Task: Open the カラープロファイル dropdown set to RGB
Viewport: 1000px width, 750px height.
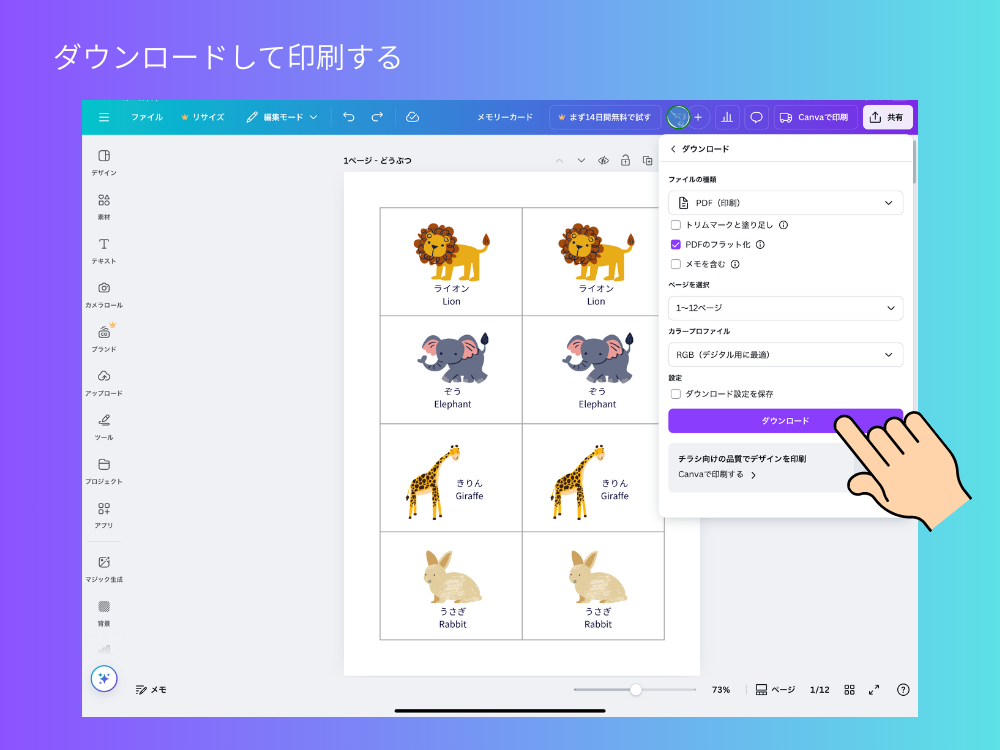Action: (785, 354)
